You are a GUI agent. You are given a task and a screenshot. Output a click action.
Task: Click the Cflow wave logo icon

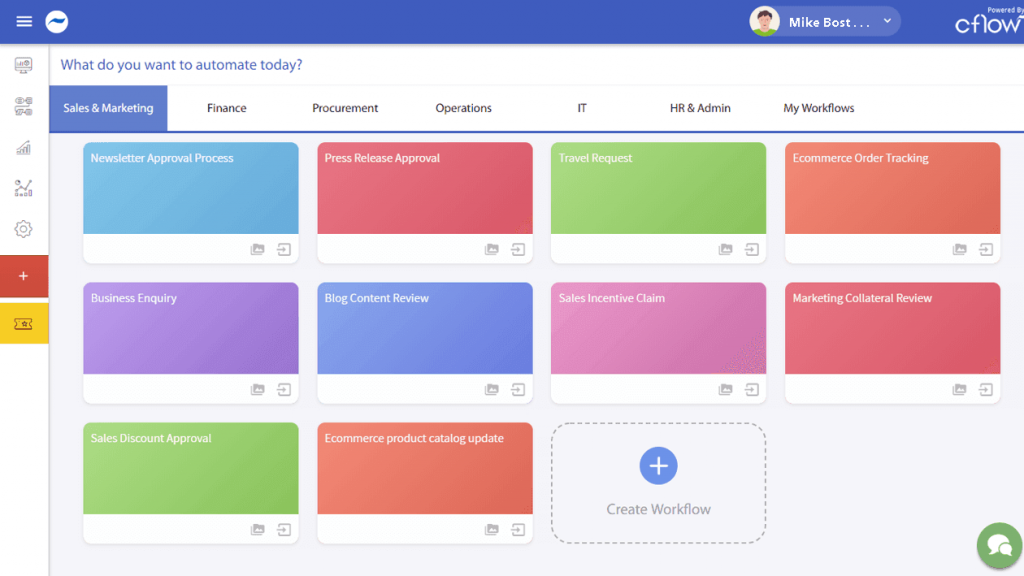pyautogui.click(x=56, y=22)
